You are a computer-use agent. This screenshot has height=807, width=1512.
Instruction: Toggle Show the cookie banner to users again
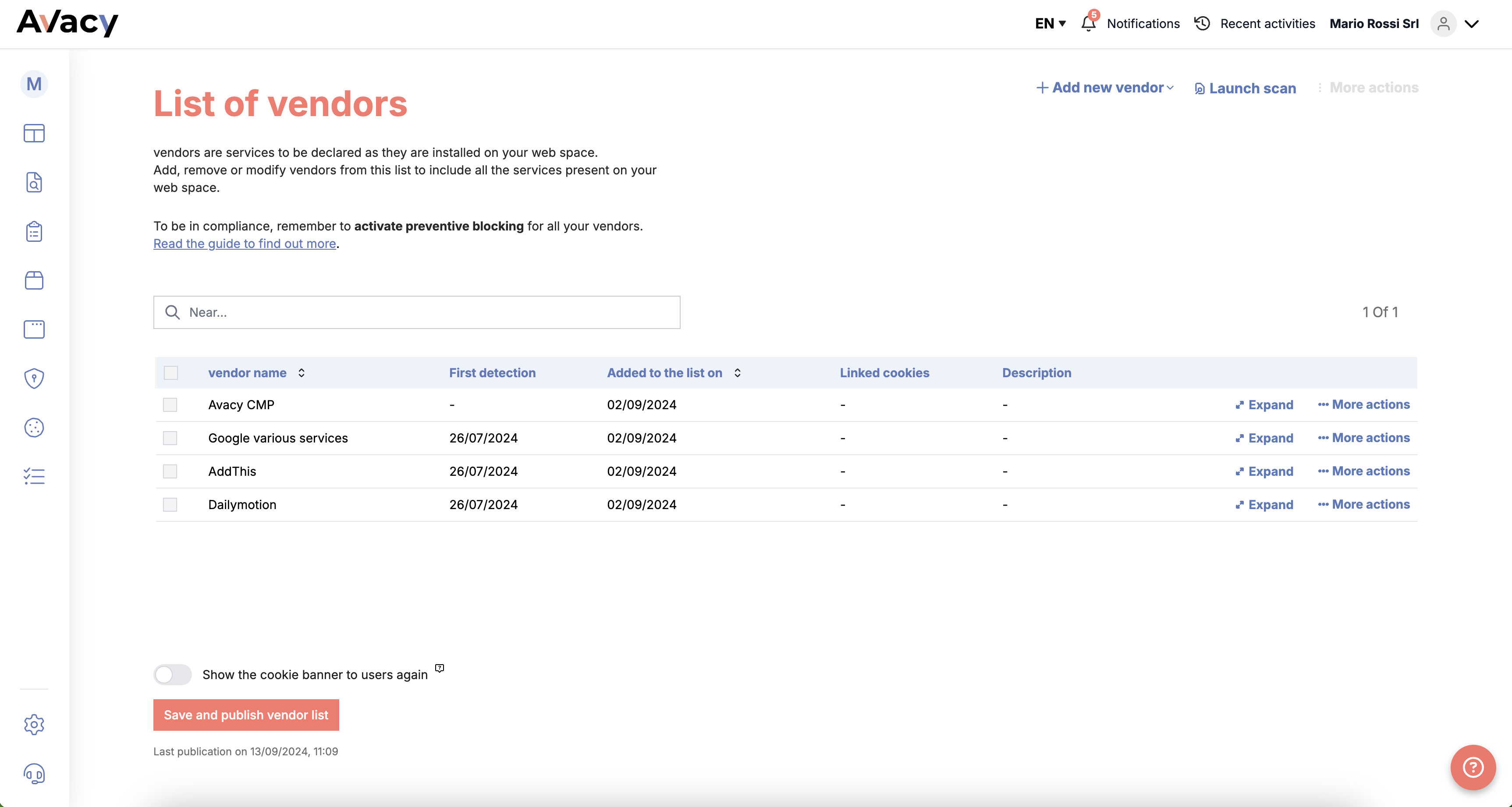[x=173, y=674]
